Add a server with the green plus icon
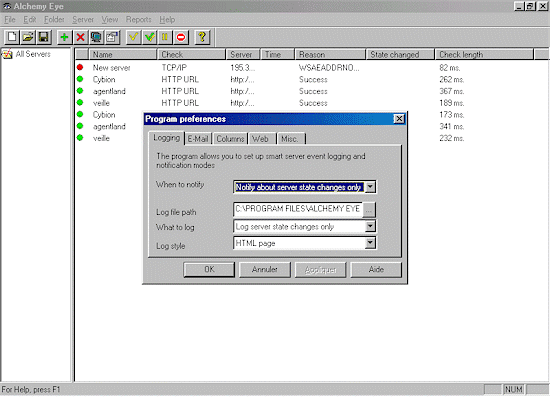The height and width of the screenshot is (397, 551). coord(64,37)
